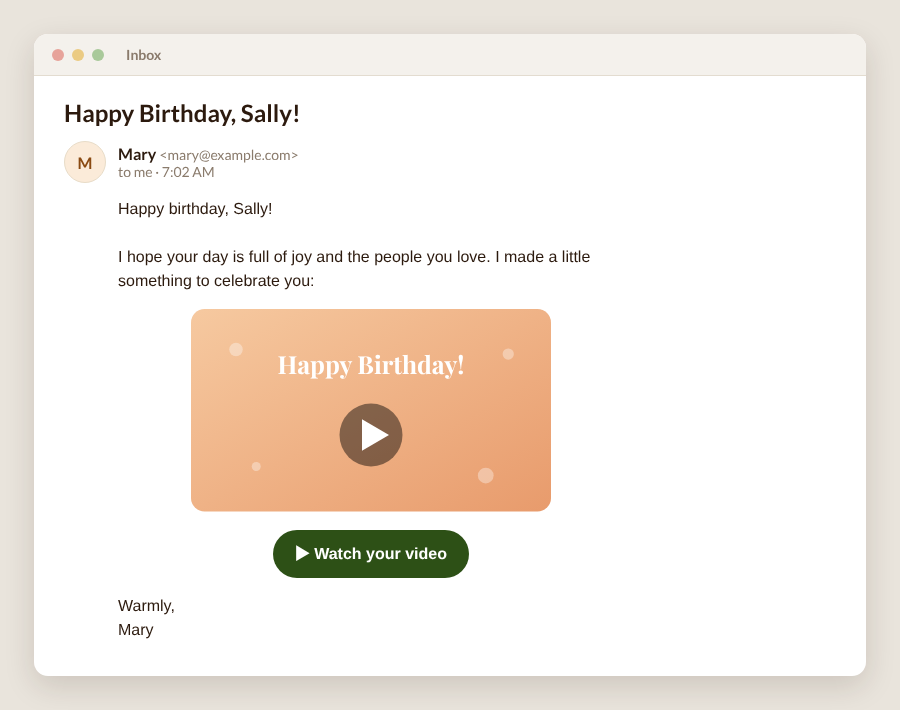Screen dimensions: 900x710
Task: Maximize the window with the green button
Action: point(98,55)
